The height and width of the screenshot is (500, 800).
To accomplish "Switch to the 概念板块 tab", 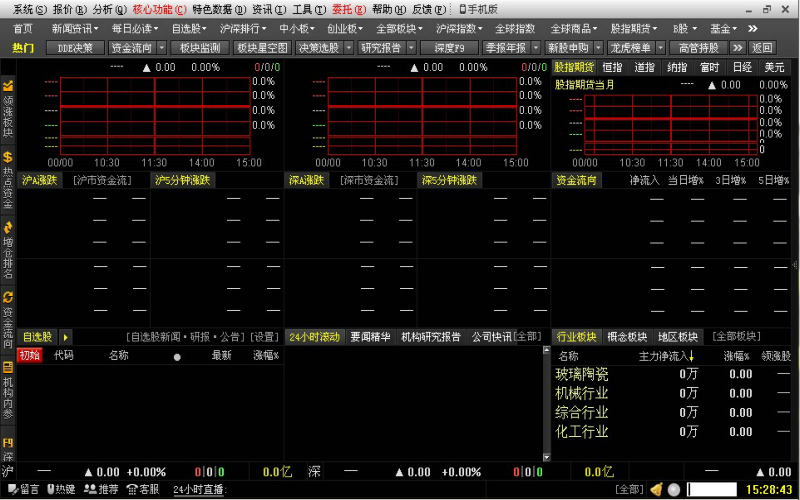I will [628, 337].
